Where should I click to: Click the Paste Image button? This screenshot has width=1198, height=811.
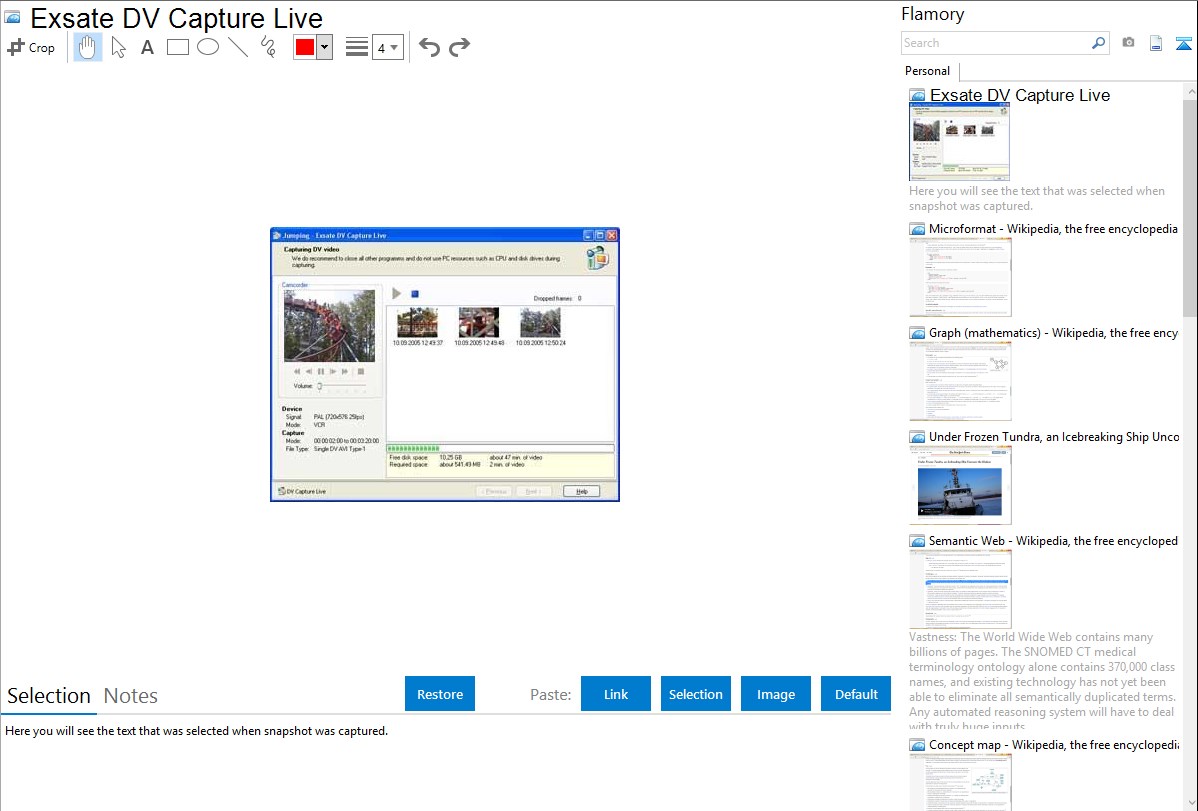click(775, 694)
